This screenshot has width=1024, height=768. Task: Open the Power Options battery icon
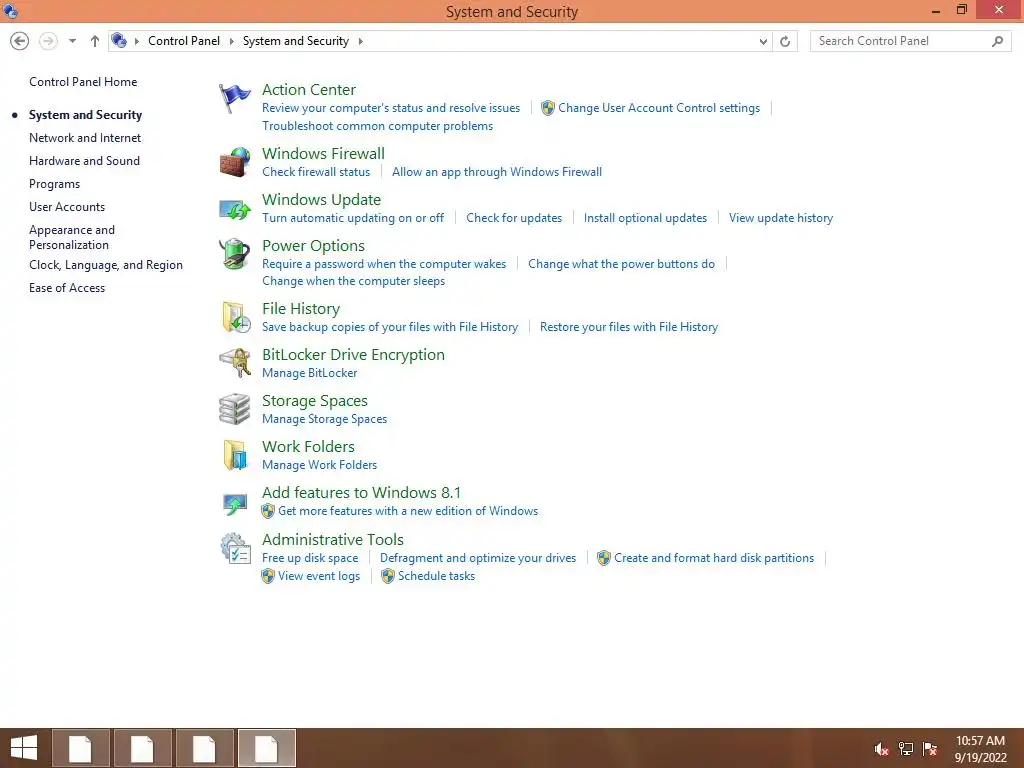click(234, 254)
